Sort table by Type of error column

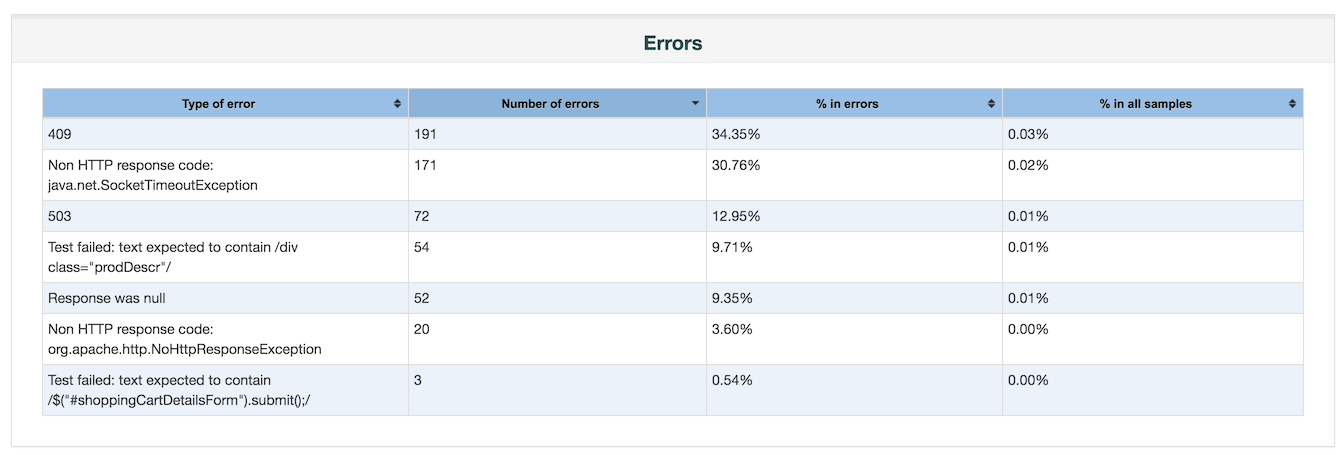point(218,104)
